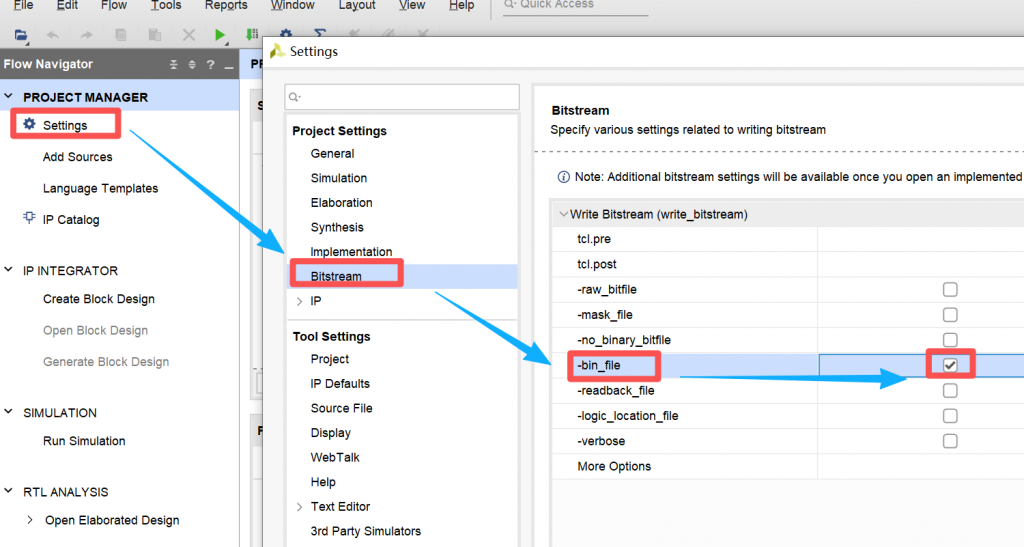The image size is (1024, 547).
Task: Click the green Run arrow in toolbar
Action: (220, 35)
